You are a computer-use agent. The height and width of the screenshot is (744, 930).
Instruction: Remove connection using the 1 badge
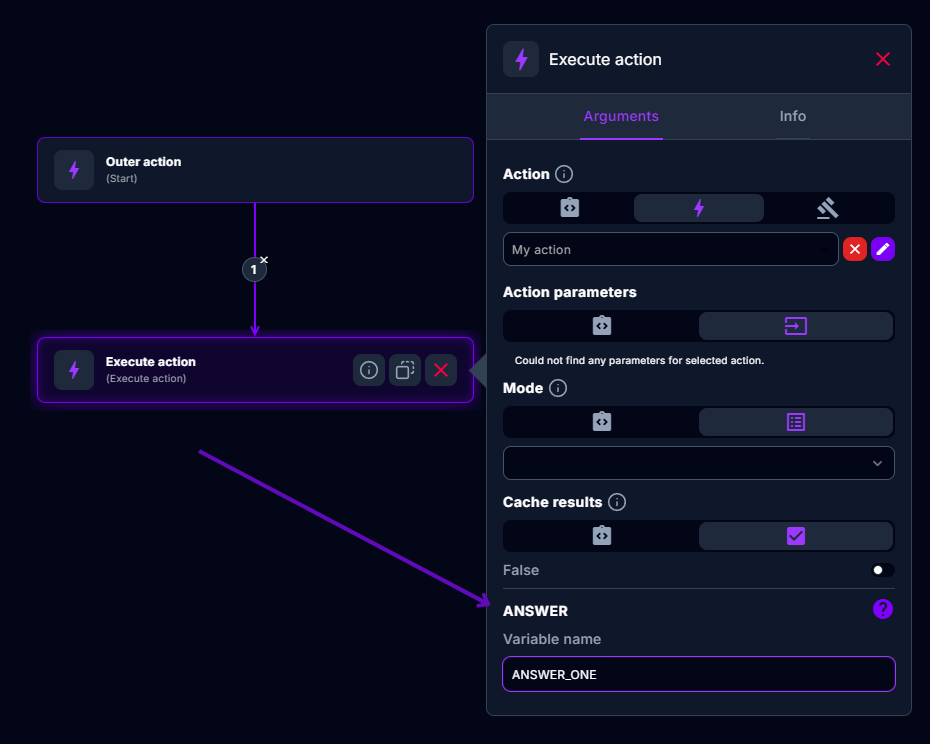coord(264,260)
